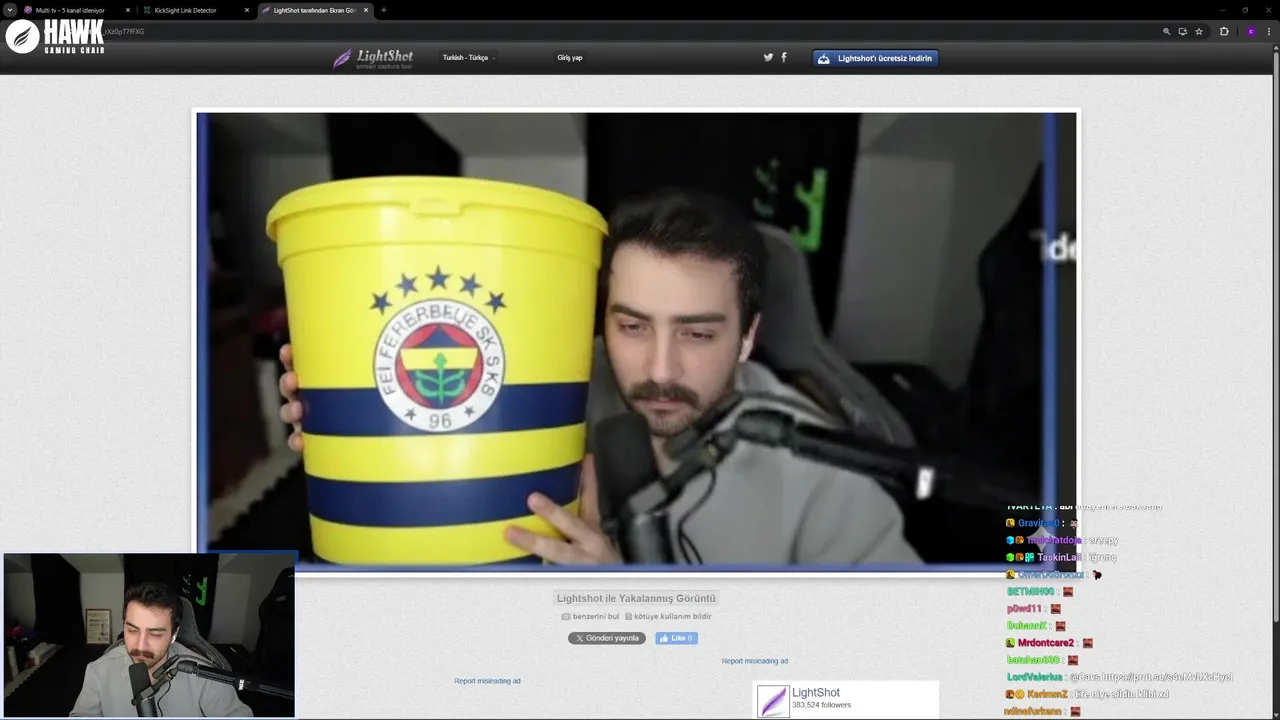
Task: Click KarimmZ username in chat
Action: 1047,694
